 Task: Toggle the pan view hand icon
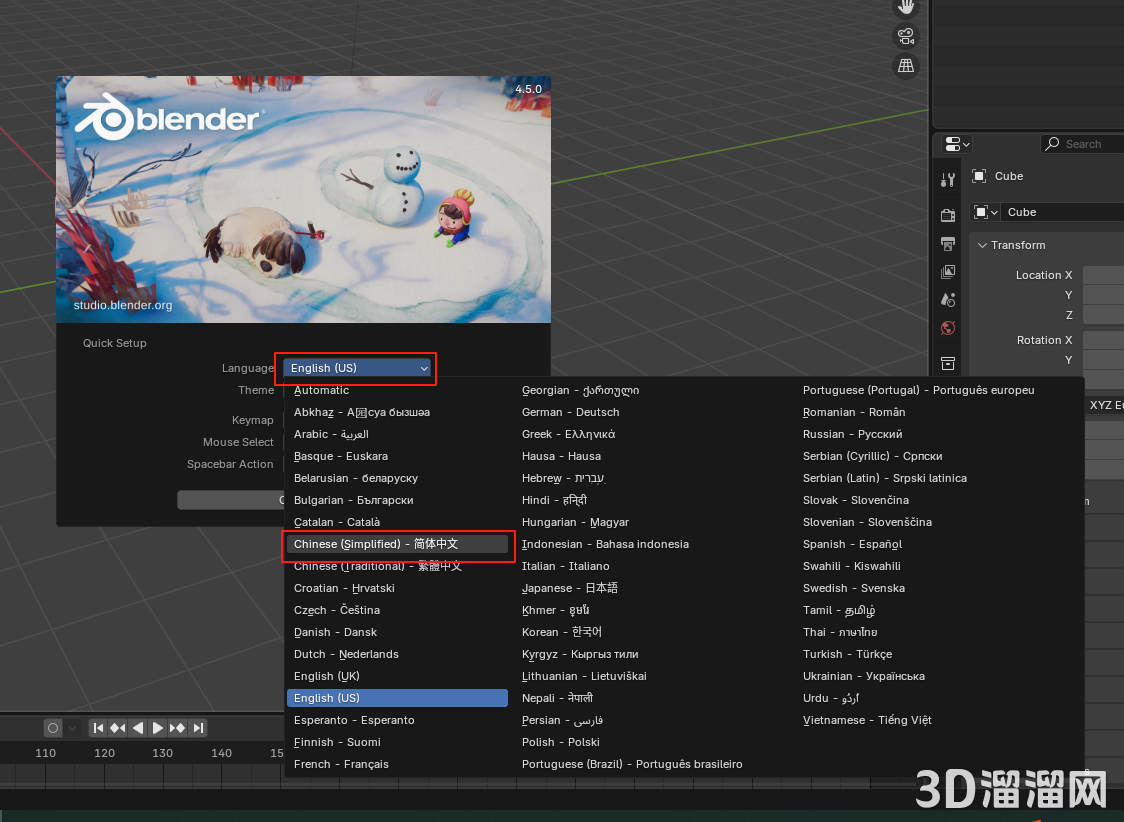click(x=905, y=8)
